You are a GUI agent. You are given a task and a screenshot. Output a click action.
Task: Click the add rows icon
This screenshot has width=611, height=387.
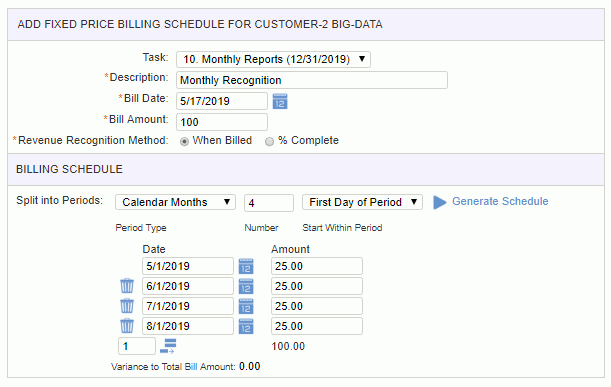coord(168,346)
